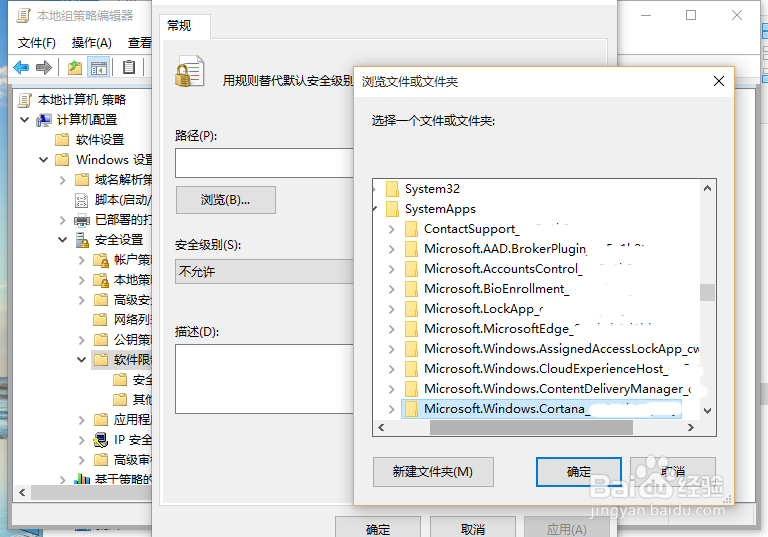Click 取消 in the rule properties dialog
Viewport: 768px width, 537px height.
point(473,528)
